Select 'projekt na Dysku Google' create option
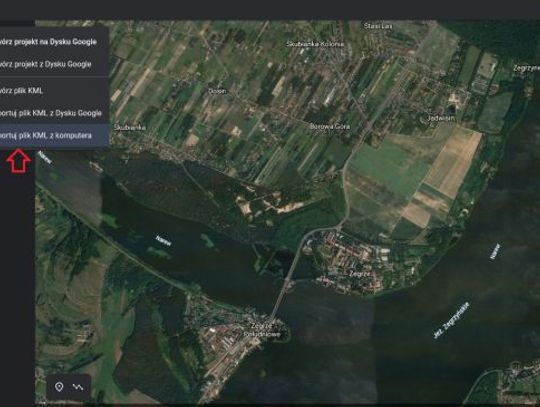540x407 pixels. pyautogui.click(x=54, y=42)
